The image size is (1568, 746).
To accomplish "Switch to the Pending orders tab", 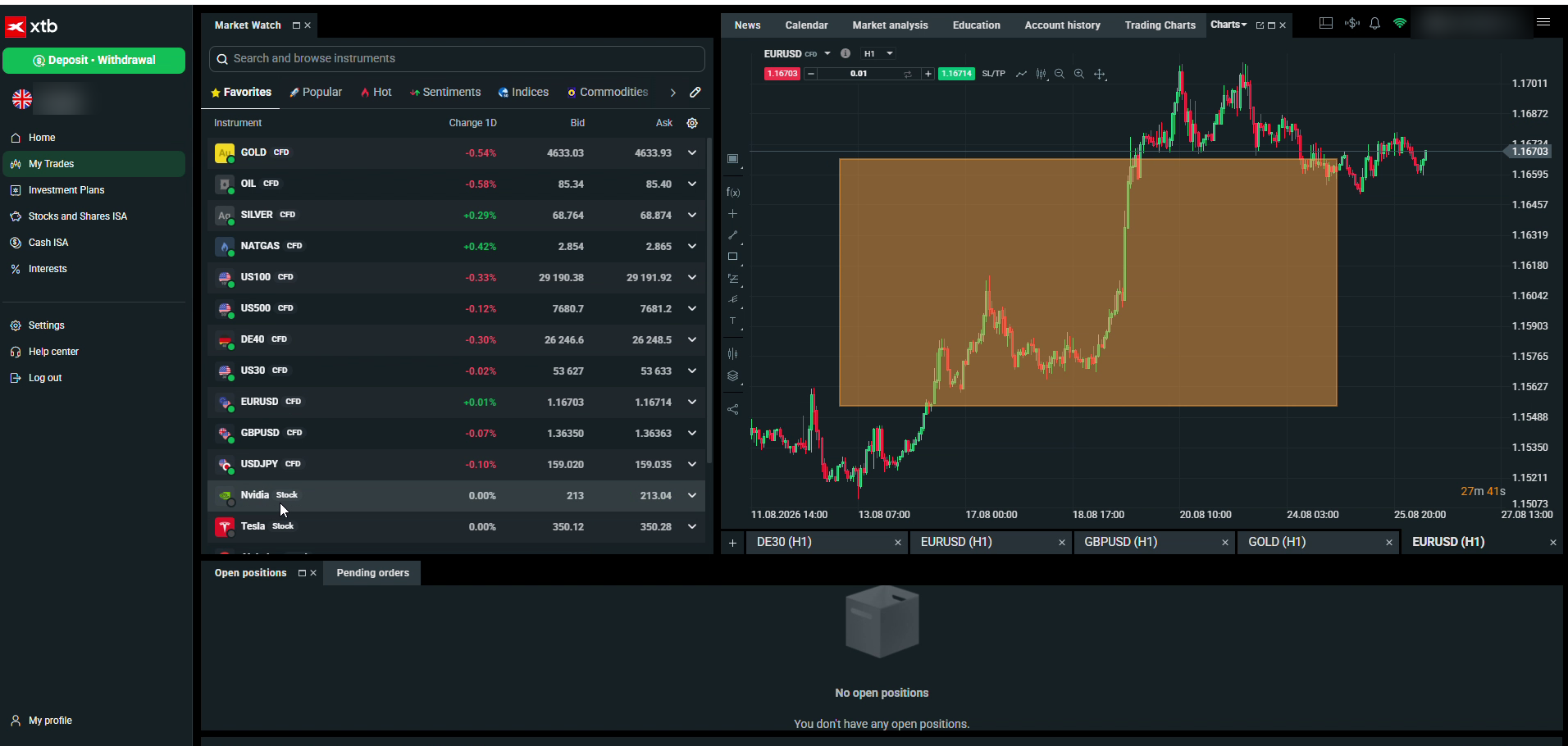I will (372, 573).
